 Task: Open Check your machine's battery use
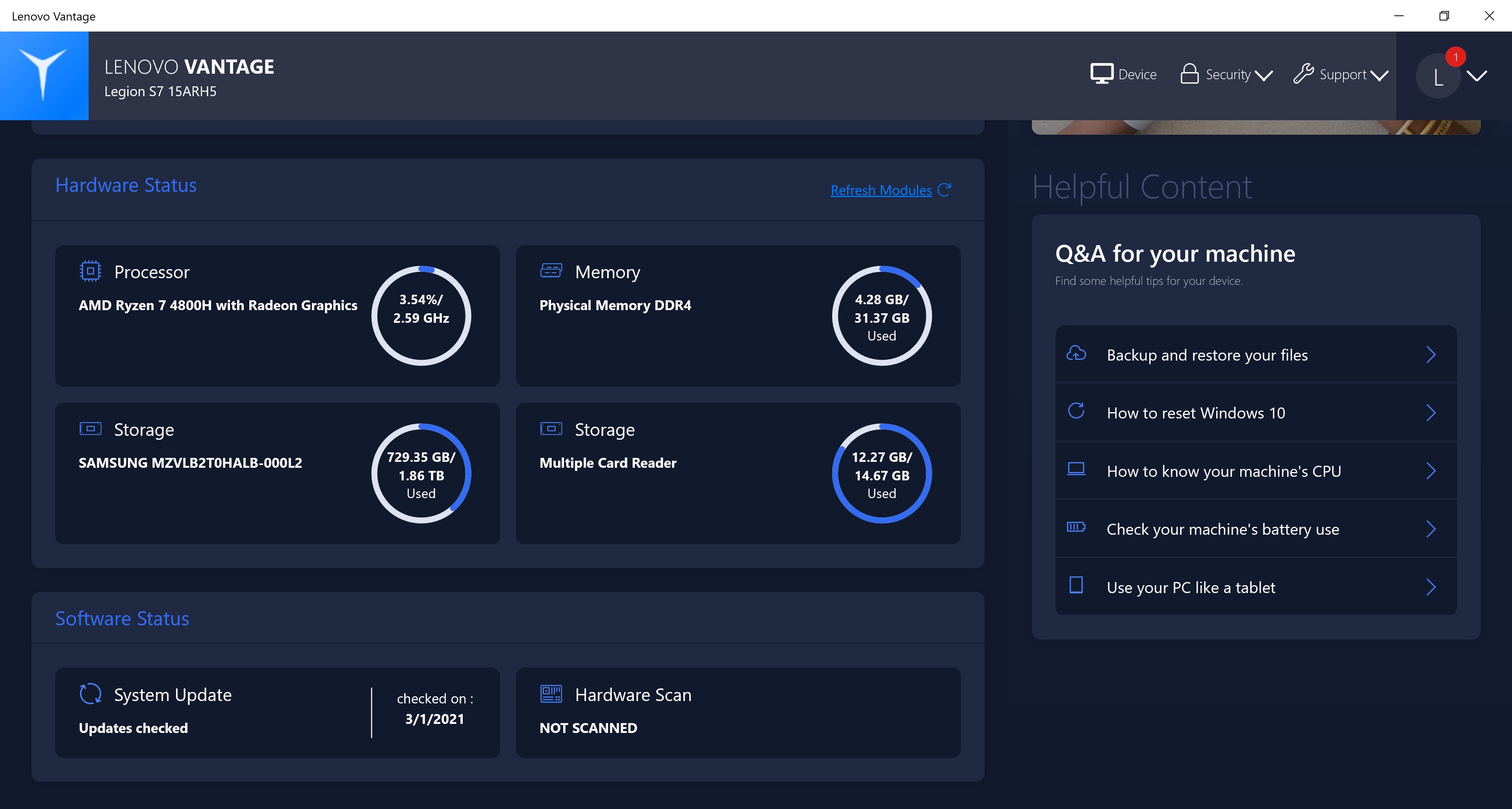tap(1256, 529)
